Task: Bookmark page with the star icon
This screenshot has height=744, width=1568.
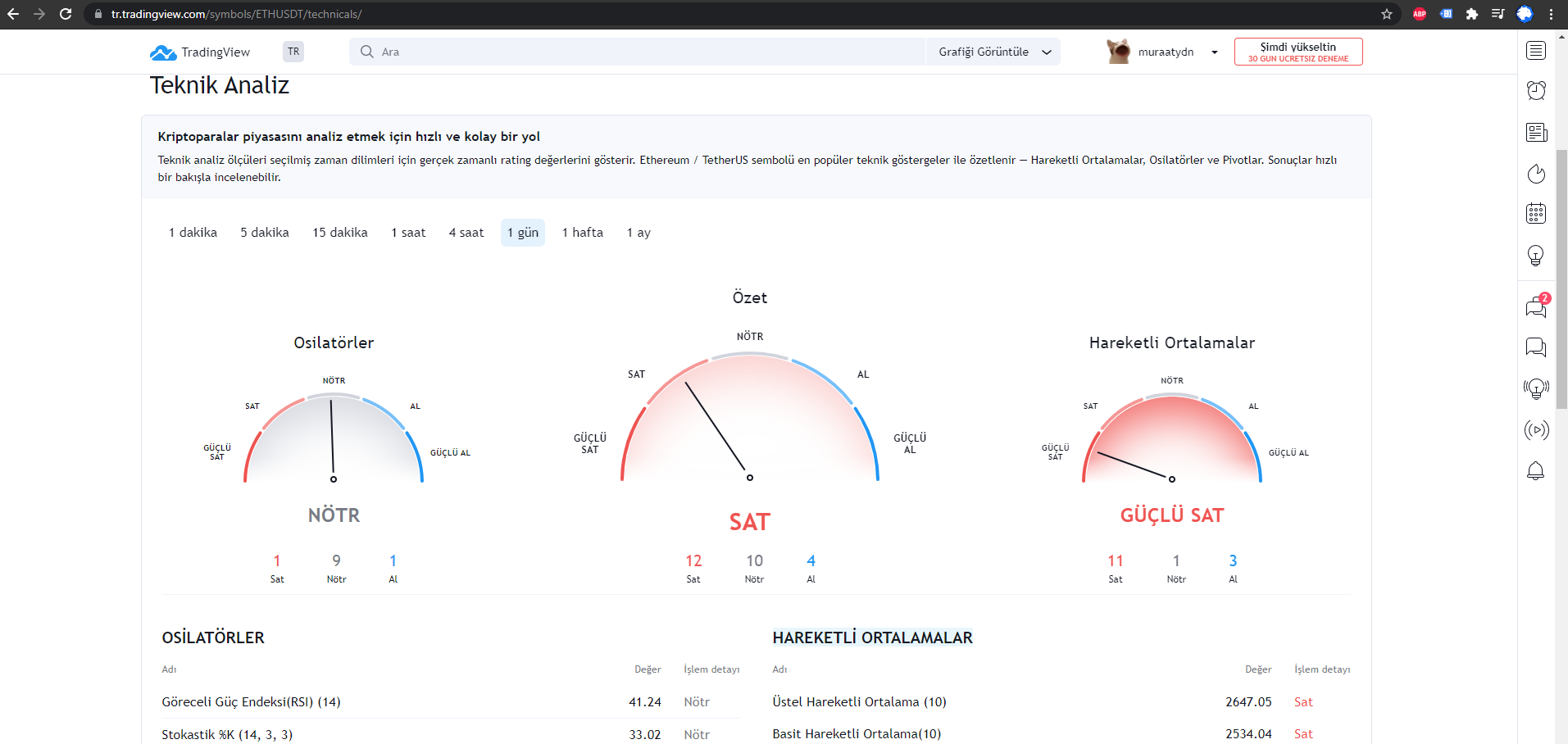Action: click(1387, 14)
